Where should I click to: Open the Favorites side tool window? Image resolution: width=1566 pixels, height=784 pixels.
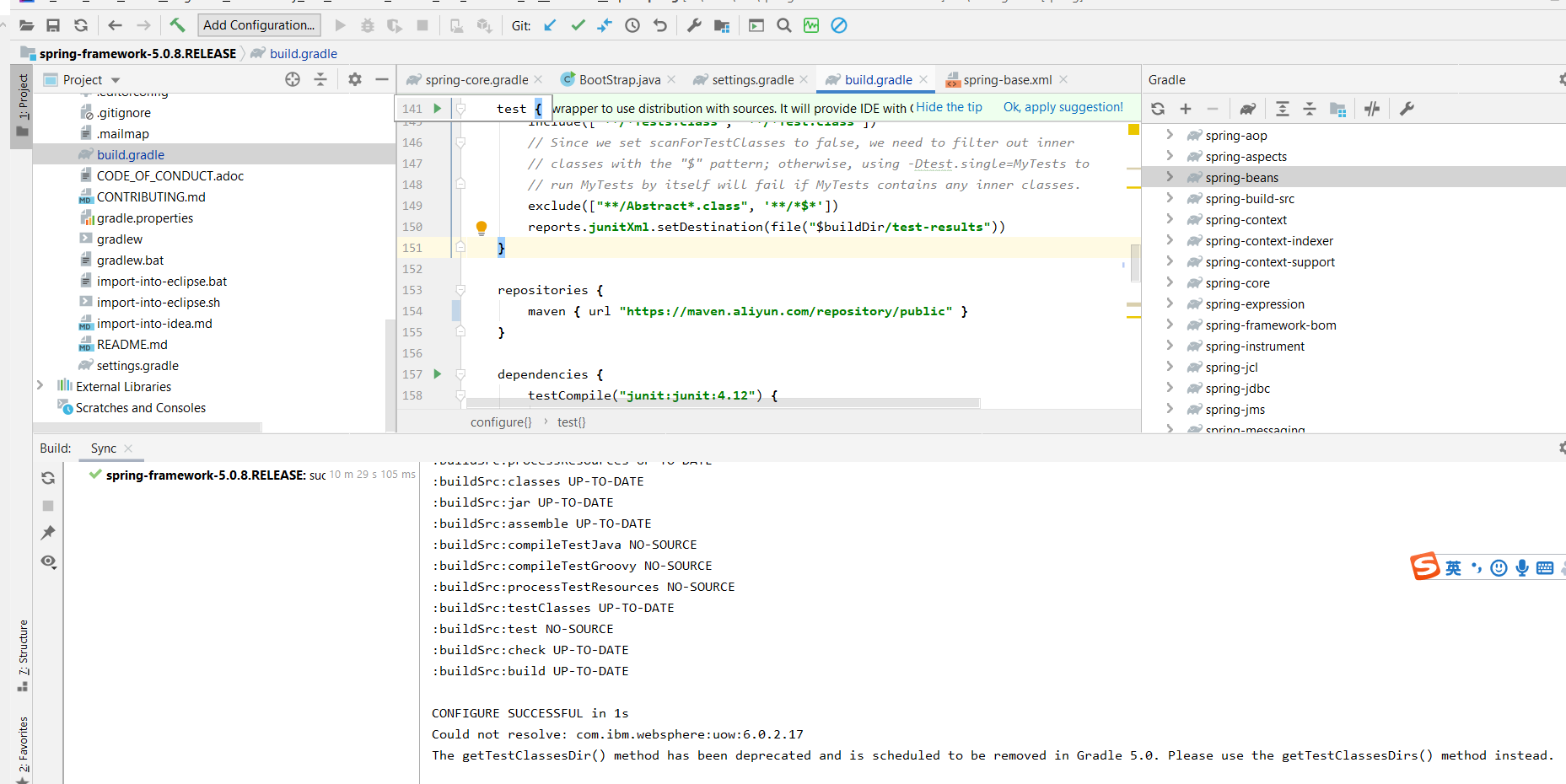coord(22,749)
